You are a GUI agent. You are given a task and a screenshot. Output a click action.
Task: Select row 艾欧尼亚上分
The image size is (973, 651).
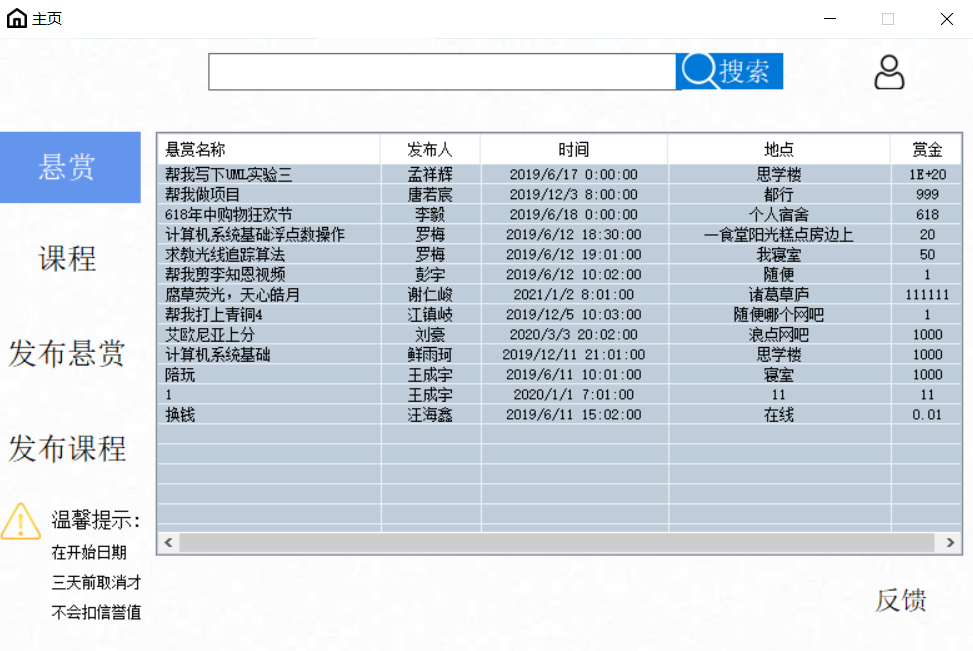pyautogui.click(x=559, y=334)
